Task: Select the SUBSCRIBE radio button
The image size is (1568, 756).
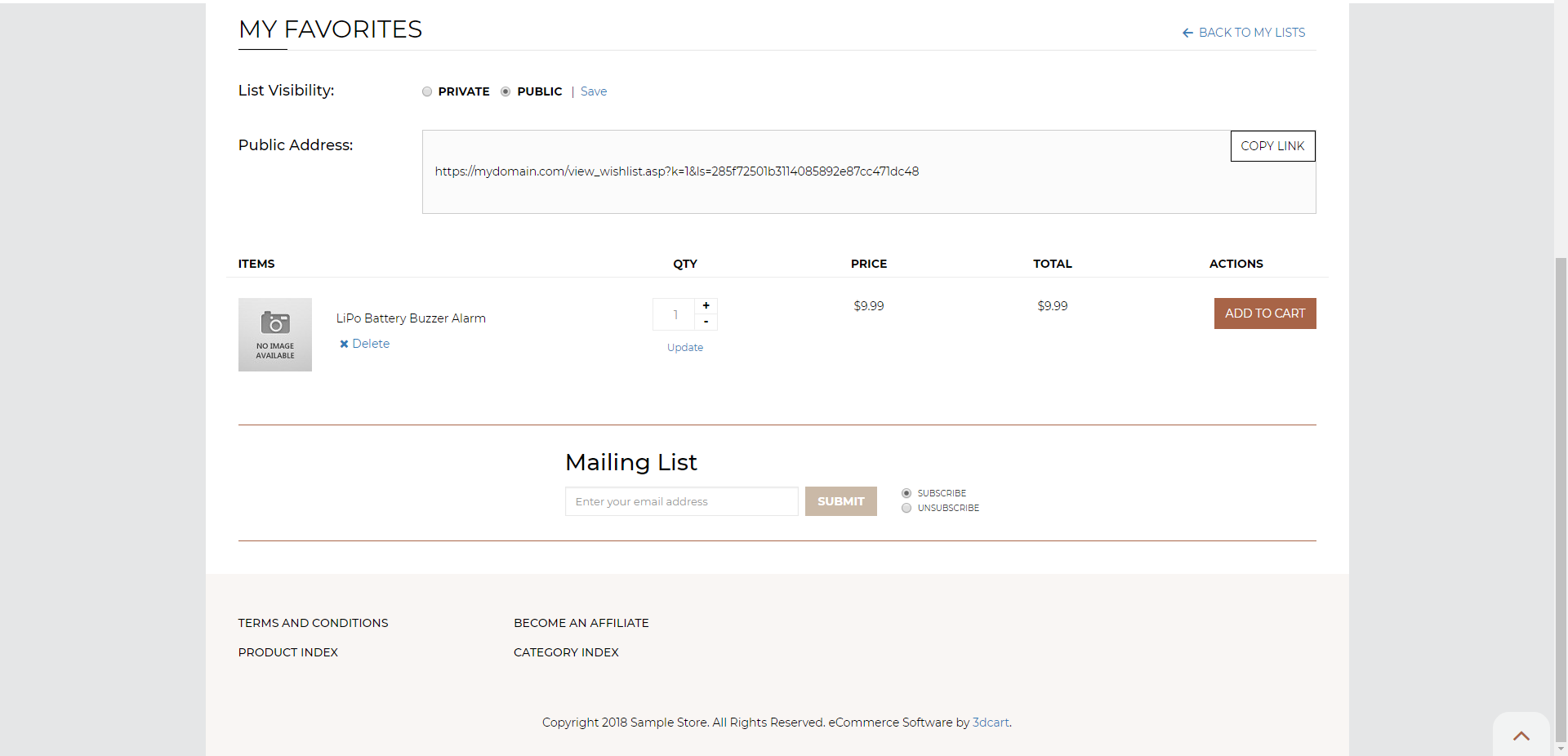Action: (906, 493)
